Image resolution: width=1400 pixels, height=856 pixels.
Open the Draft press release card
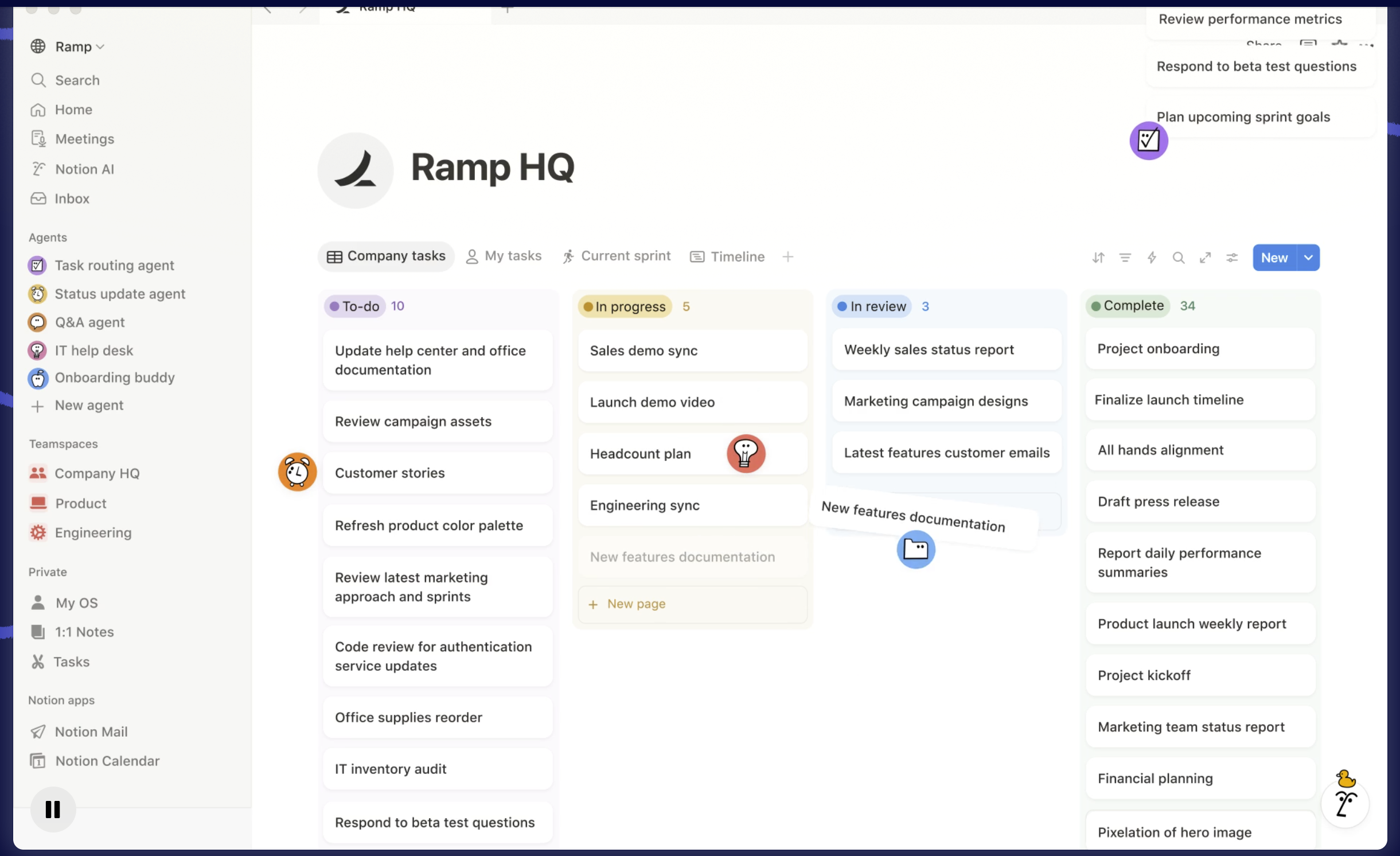1200,501
